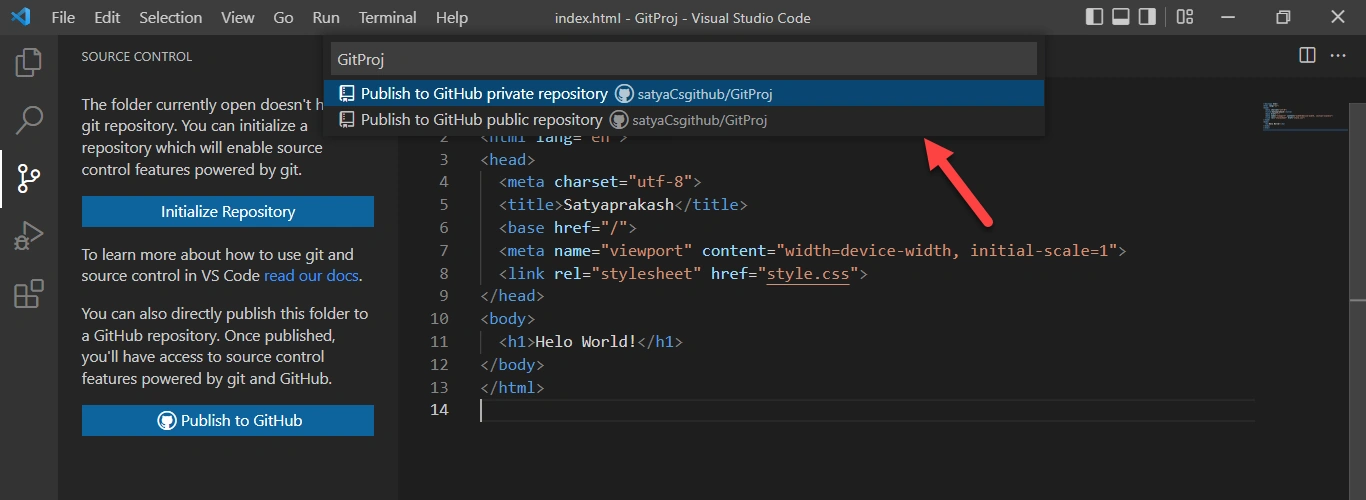The image size is (1366, 500).
Task: Choose Publish to GitHub private repository option
Action: (x=684, y=93)
